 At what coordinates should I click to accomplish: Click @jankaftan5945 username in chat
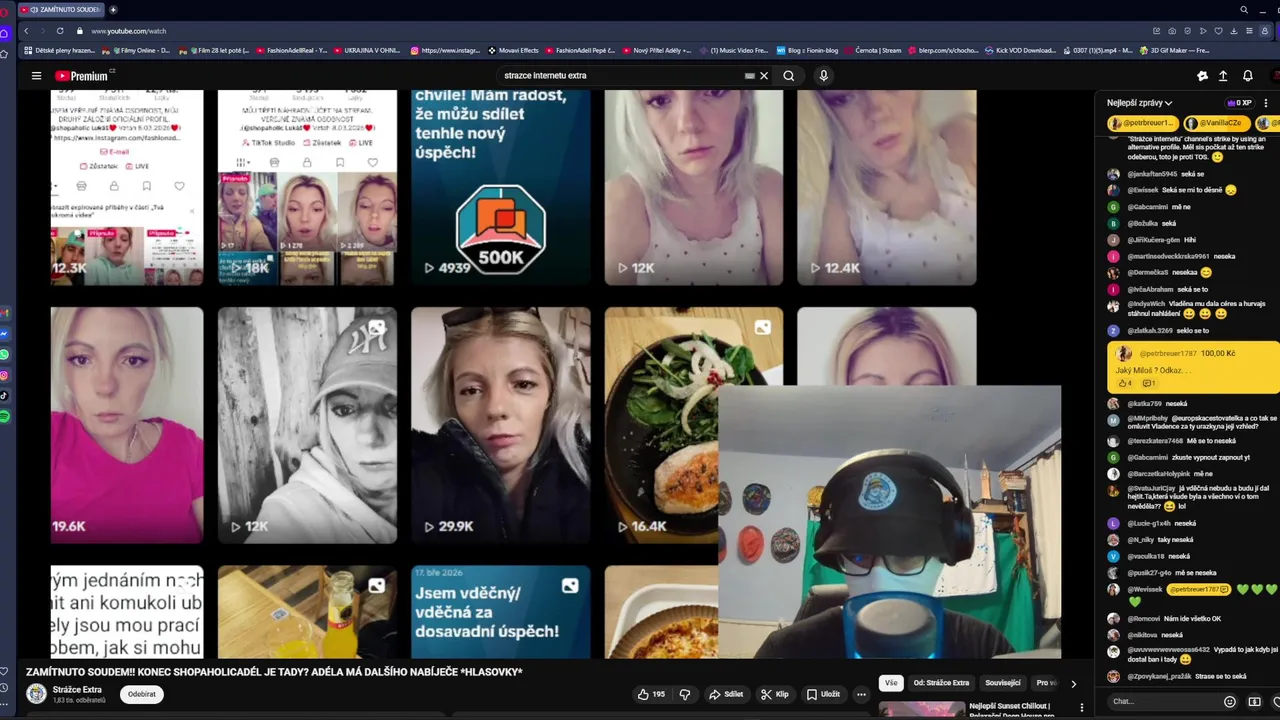[1152, 174]
